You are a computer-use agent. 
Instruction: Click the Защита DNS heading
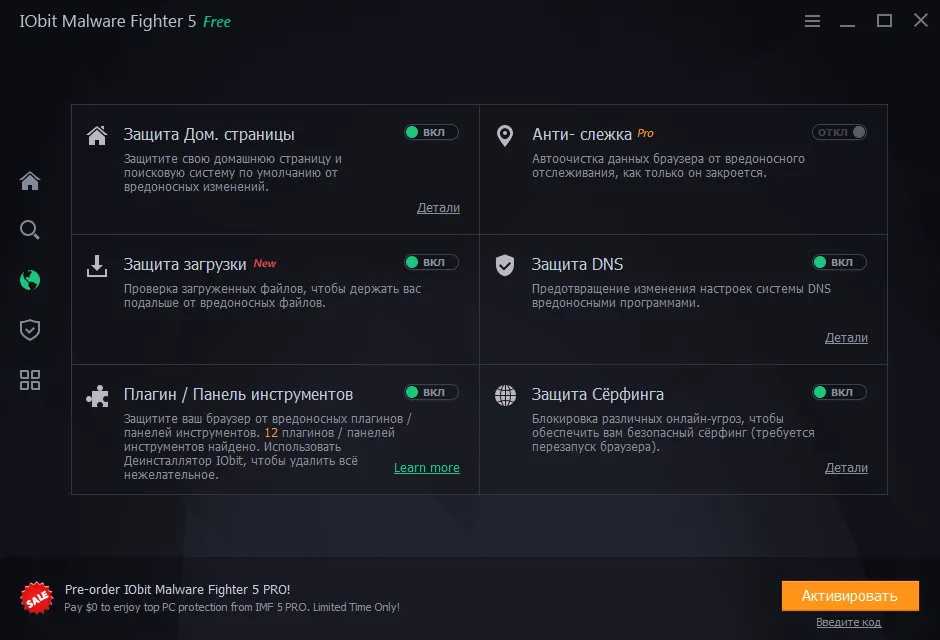577,264
